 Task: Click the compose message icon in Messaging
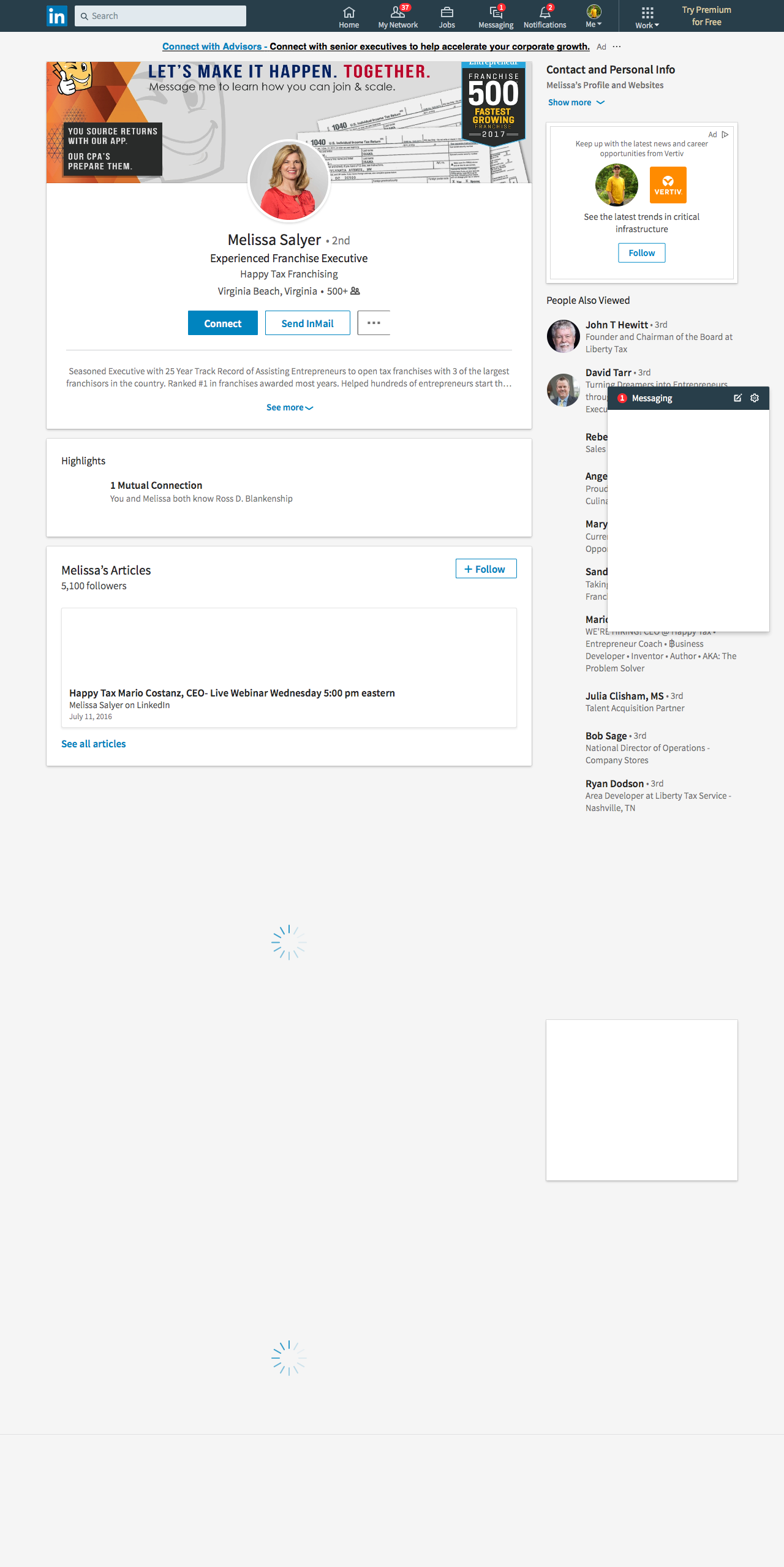(x=737, y=398)
